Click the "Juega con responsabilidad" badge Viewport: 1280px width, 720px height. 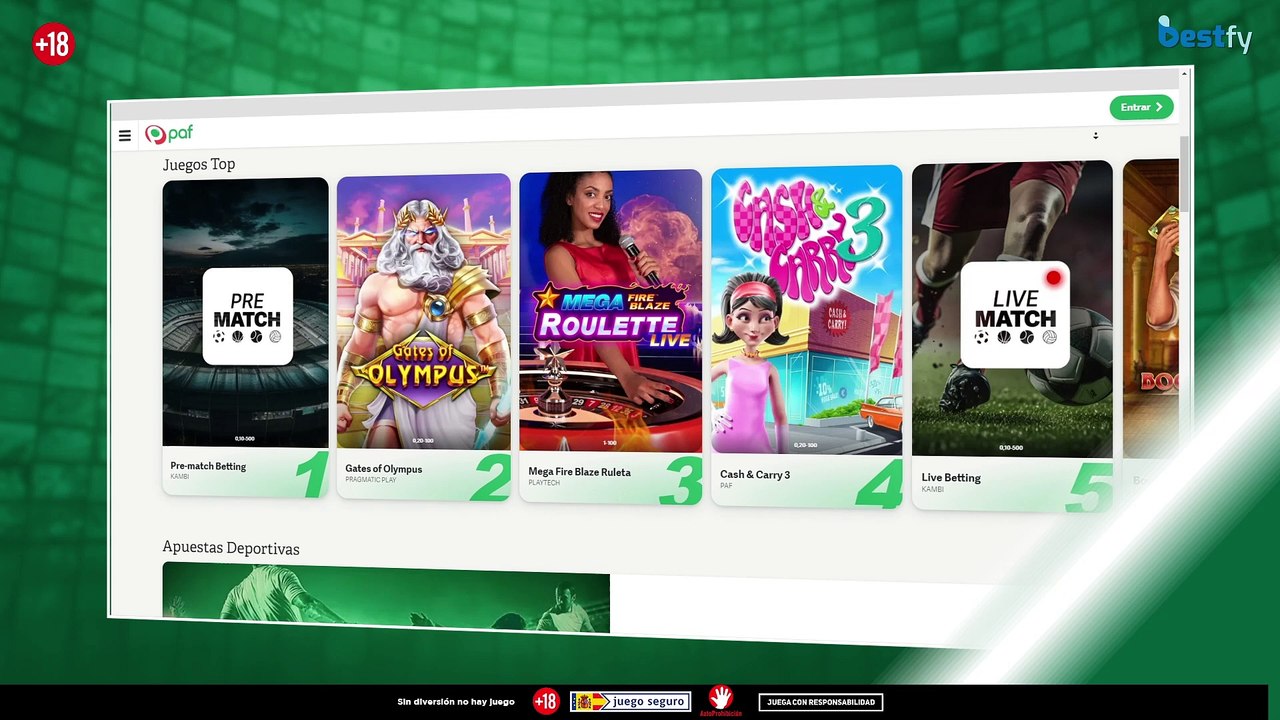pyautogui.click(x=821, y=702)
